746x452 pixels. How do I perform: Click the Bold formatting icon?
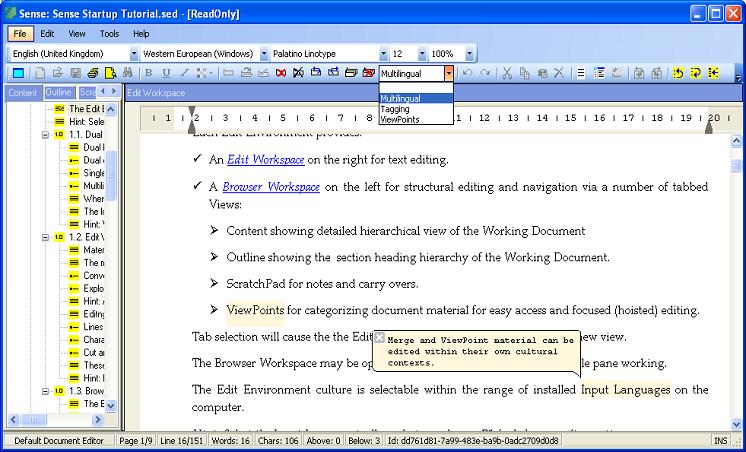[149, 73]
